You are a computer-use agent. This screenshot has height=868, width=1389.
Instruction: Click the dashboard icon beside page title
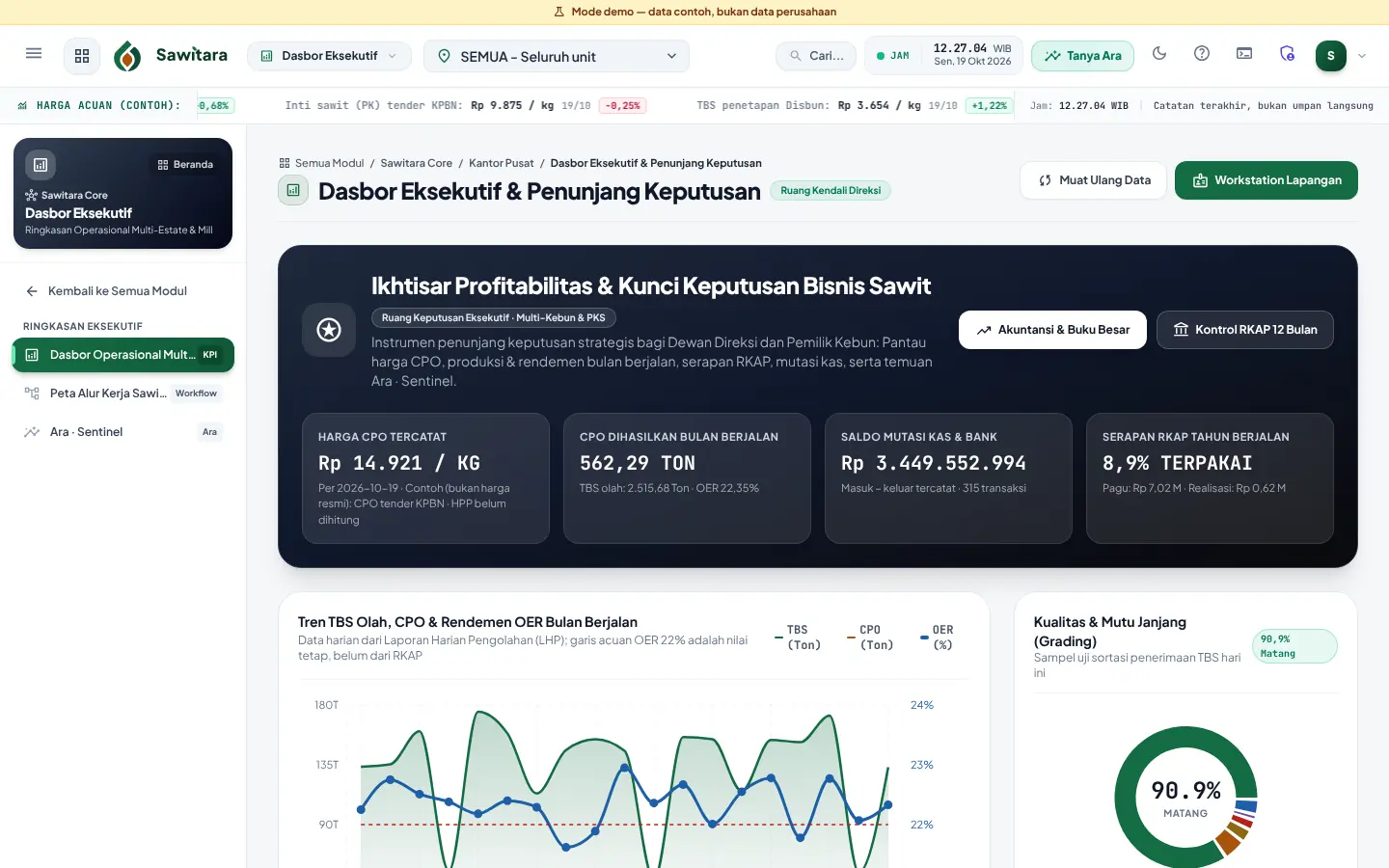[293, 191]
